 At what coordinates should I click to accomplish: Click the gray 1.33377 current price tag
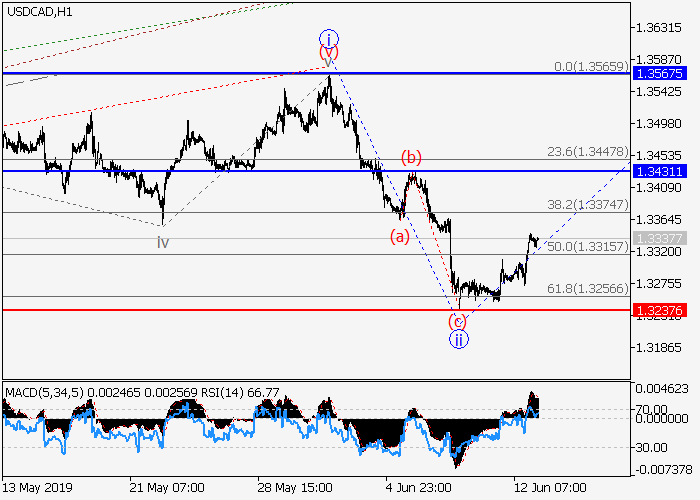[x=658, y=238]
